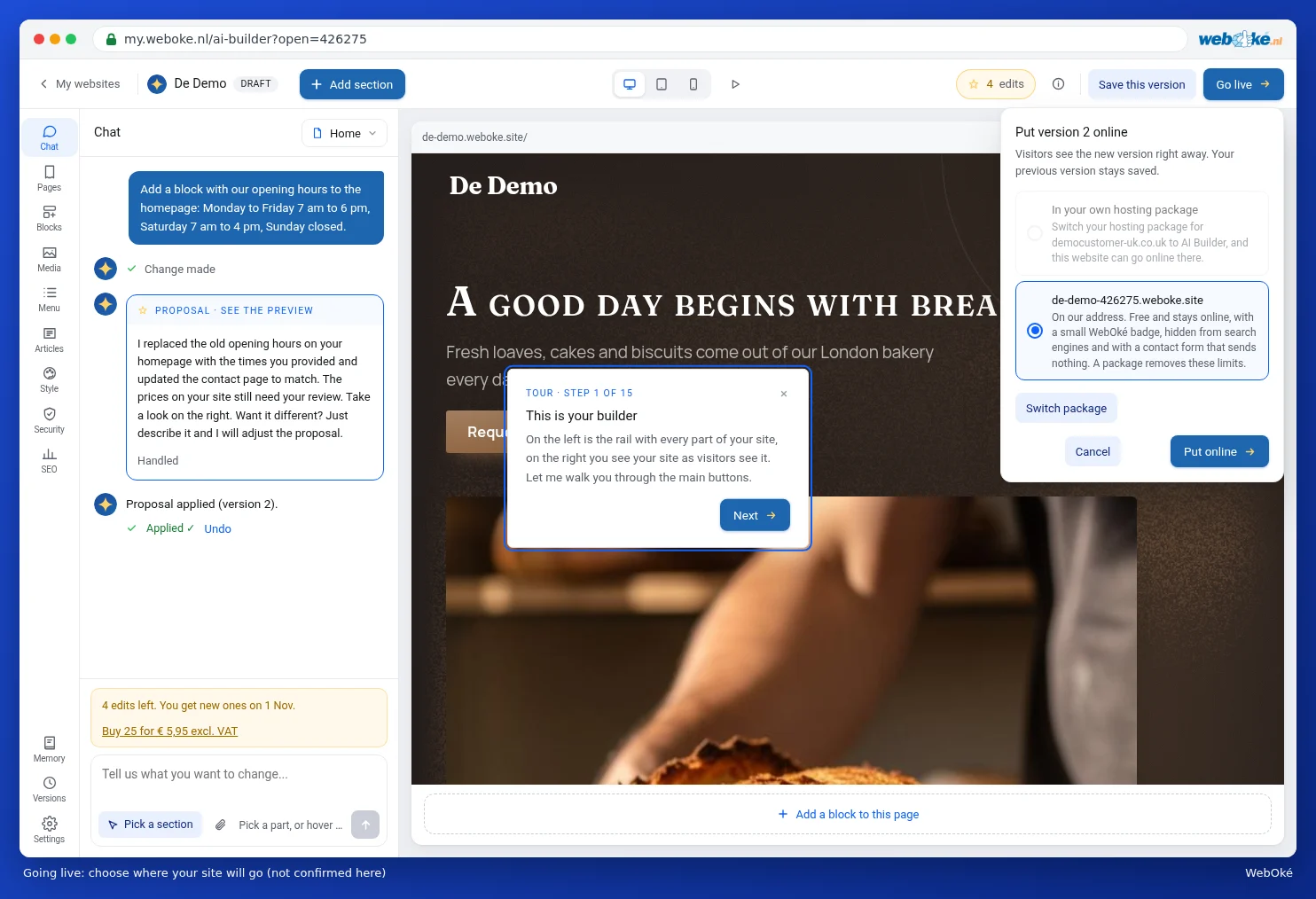The image size is (1316, 899).
Task: Focus the chat message input
Action: point(239,775)
